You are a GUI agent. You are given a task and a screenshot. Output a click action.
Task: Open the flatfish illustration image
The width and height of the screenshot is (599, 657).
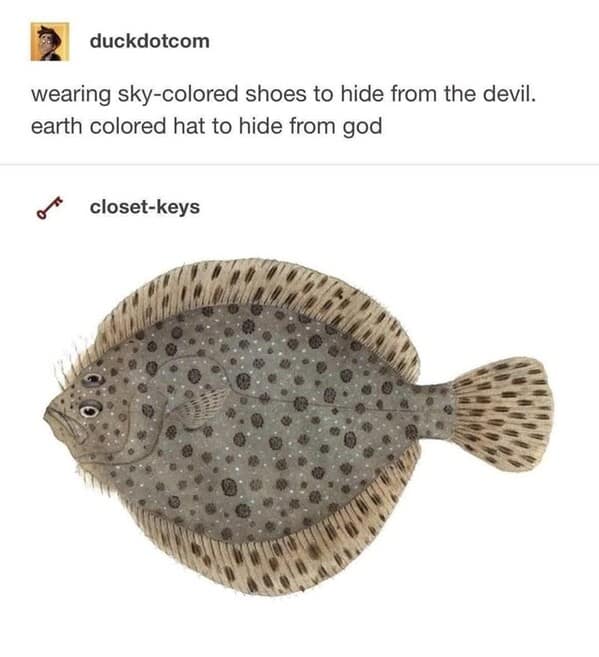298,427
